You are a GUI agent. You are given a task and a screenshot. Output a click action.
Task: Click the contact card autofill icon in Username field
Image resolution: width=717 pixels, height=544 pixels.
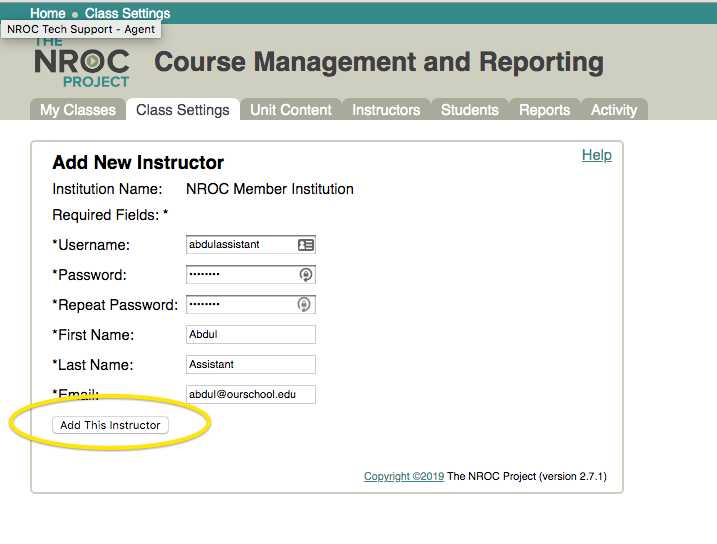point(305,245)
